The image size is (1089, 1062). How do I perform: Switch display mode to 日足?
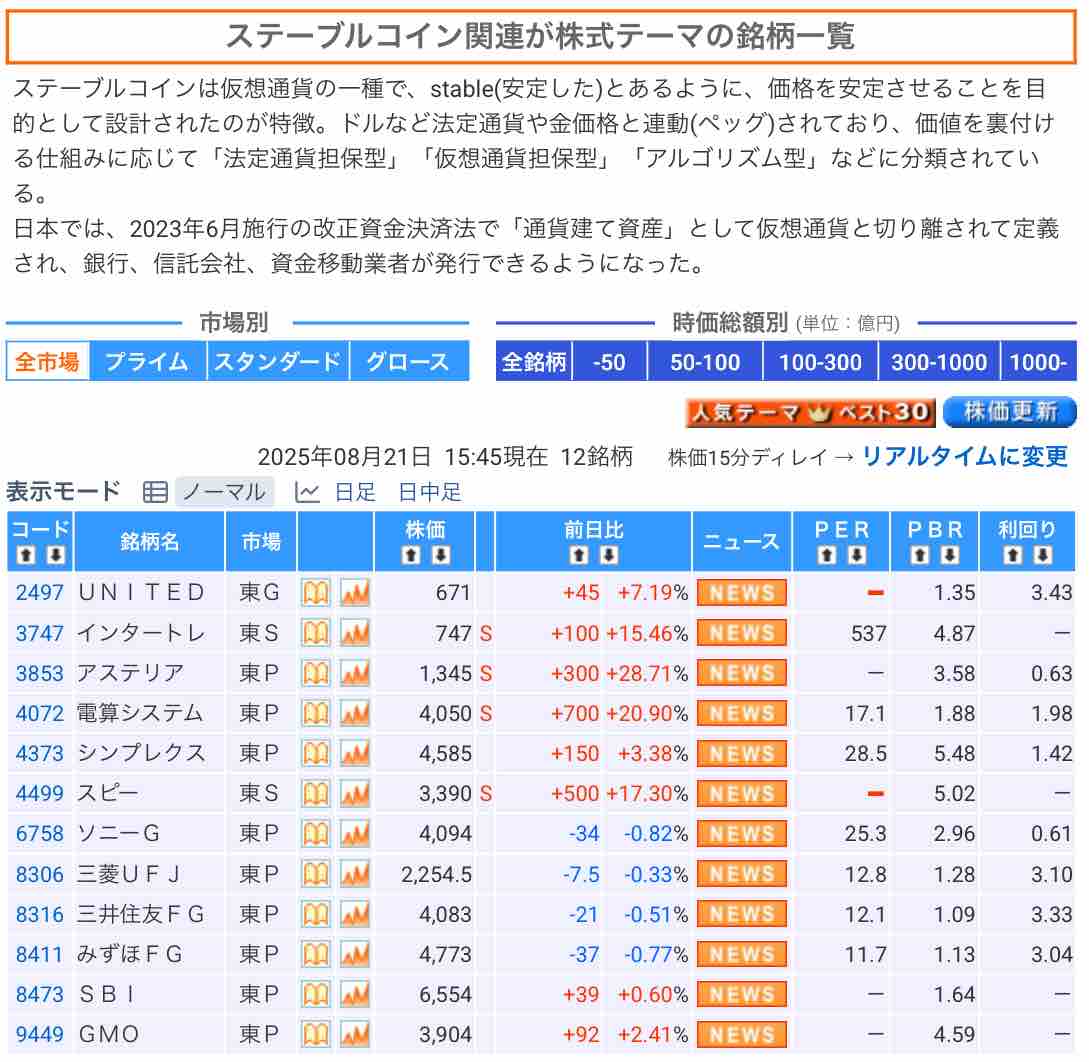point(355,492)
